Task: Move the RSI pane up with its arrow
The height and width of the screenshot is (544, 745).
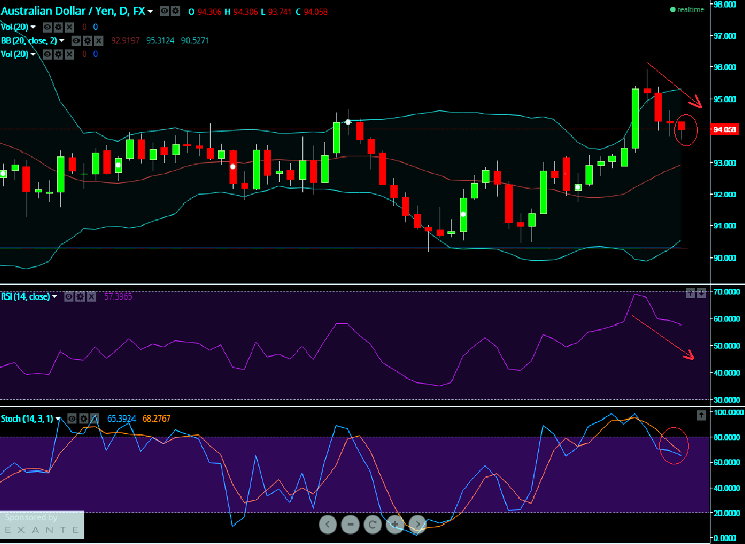Action: [690, 294]
